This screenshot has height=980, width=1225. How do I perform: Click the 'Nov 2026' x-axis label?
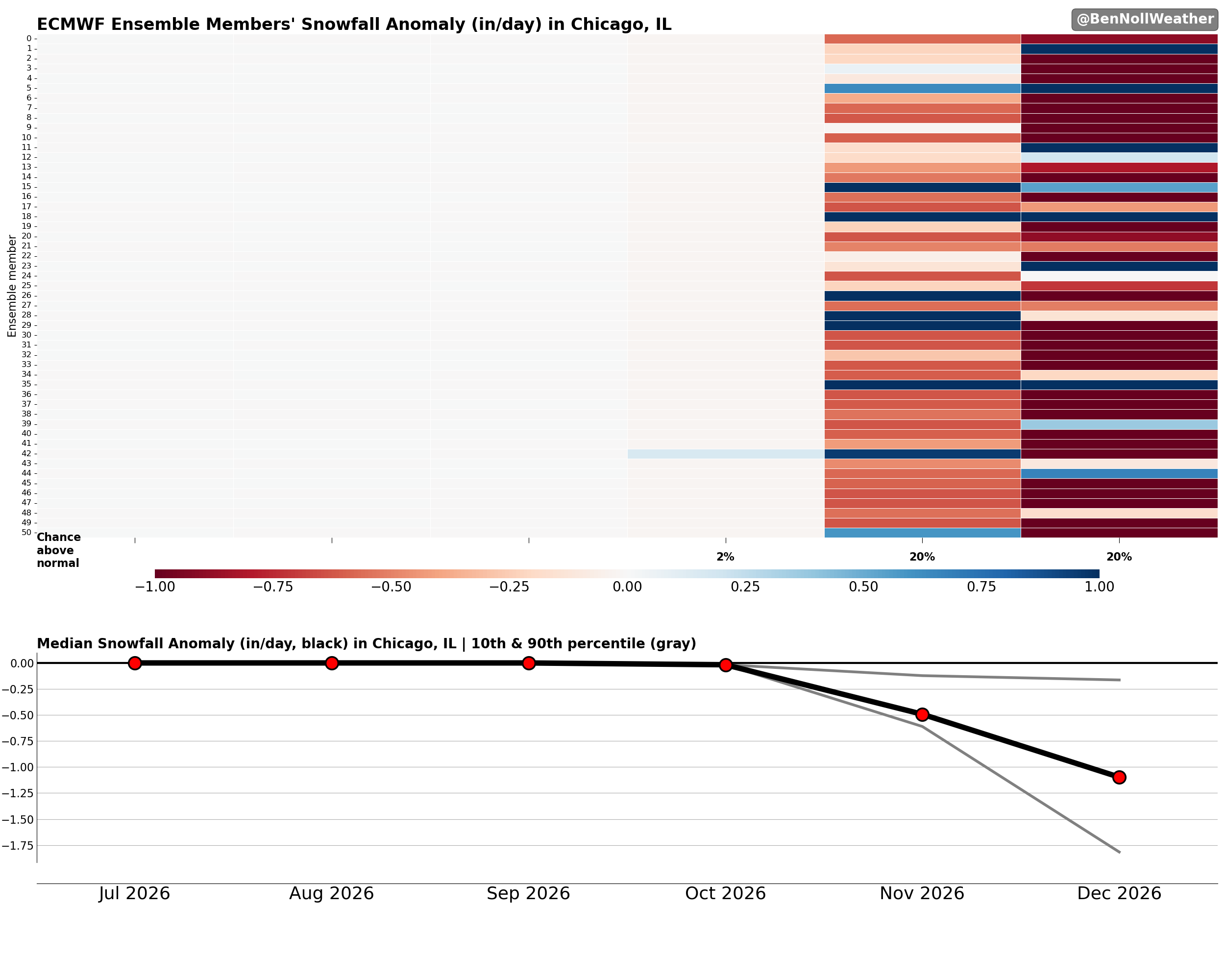922,894
